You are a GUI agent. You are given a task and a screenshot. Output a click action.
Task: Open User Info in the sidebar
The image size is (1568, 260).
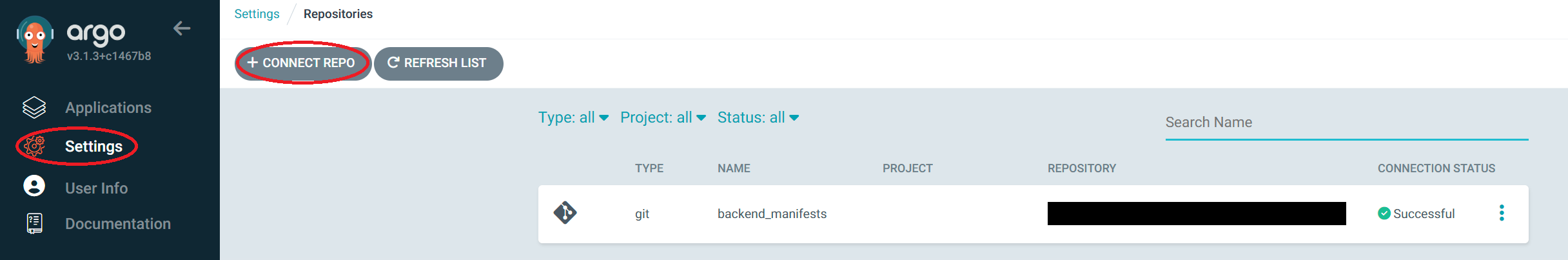tap(97, 188)
